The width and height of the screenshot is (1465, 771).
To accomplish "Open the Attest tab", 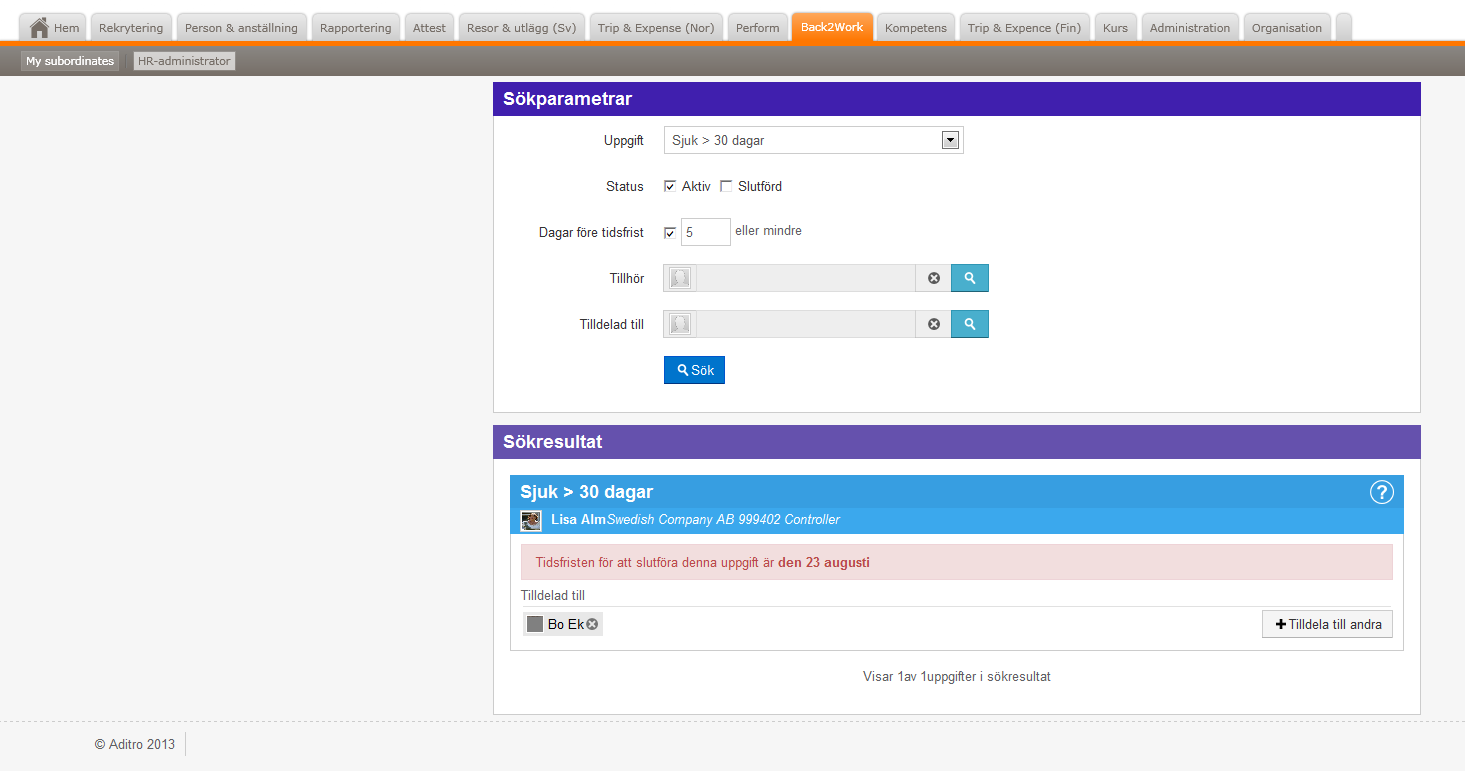I will (x=430, y=27).
